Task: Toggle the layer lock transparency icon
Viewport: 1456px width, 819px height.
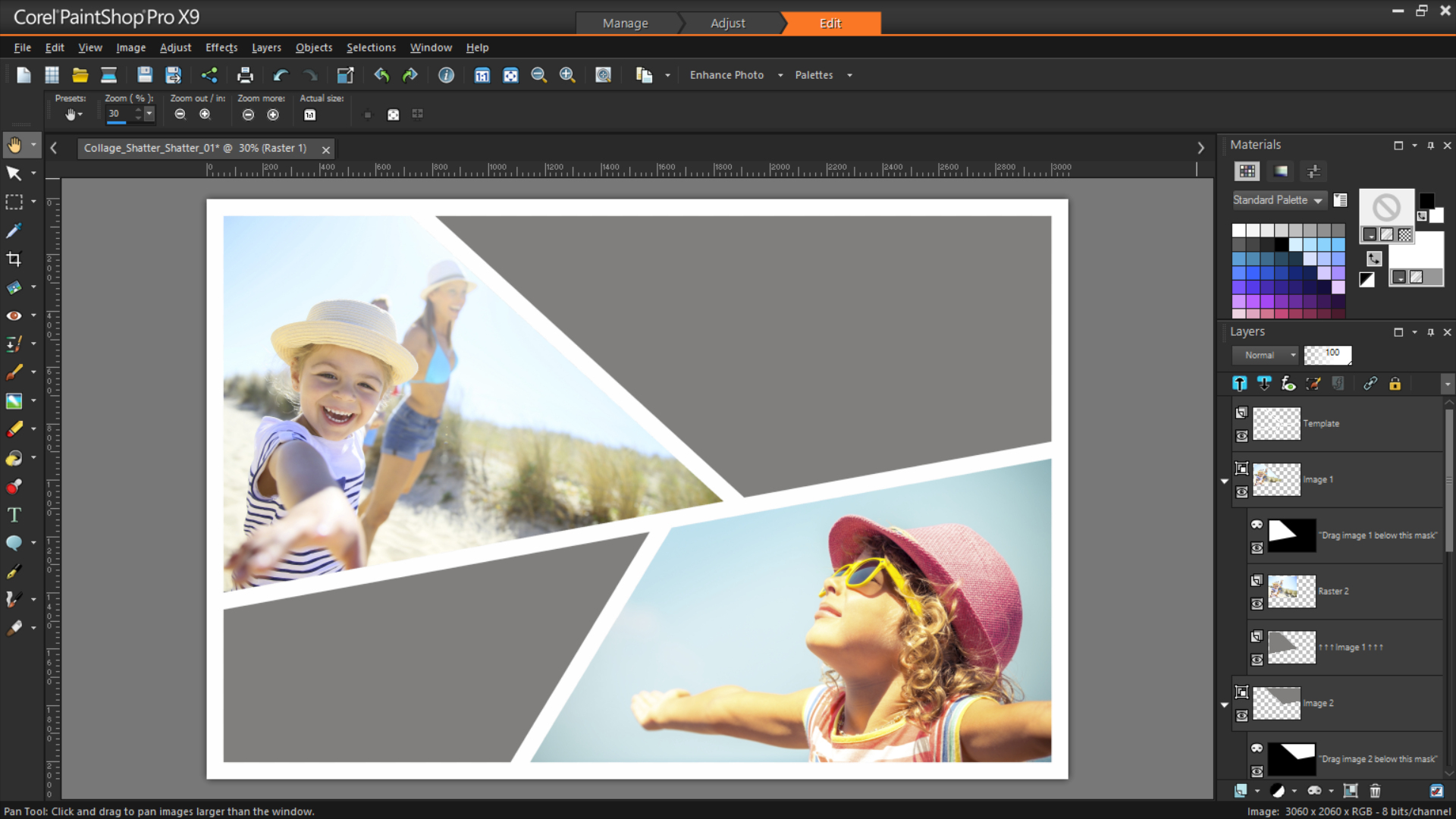Action: 1395,384
